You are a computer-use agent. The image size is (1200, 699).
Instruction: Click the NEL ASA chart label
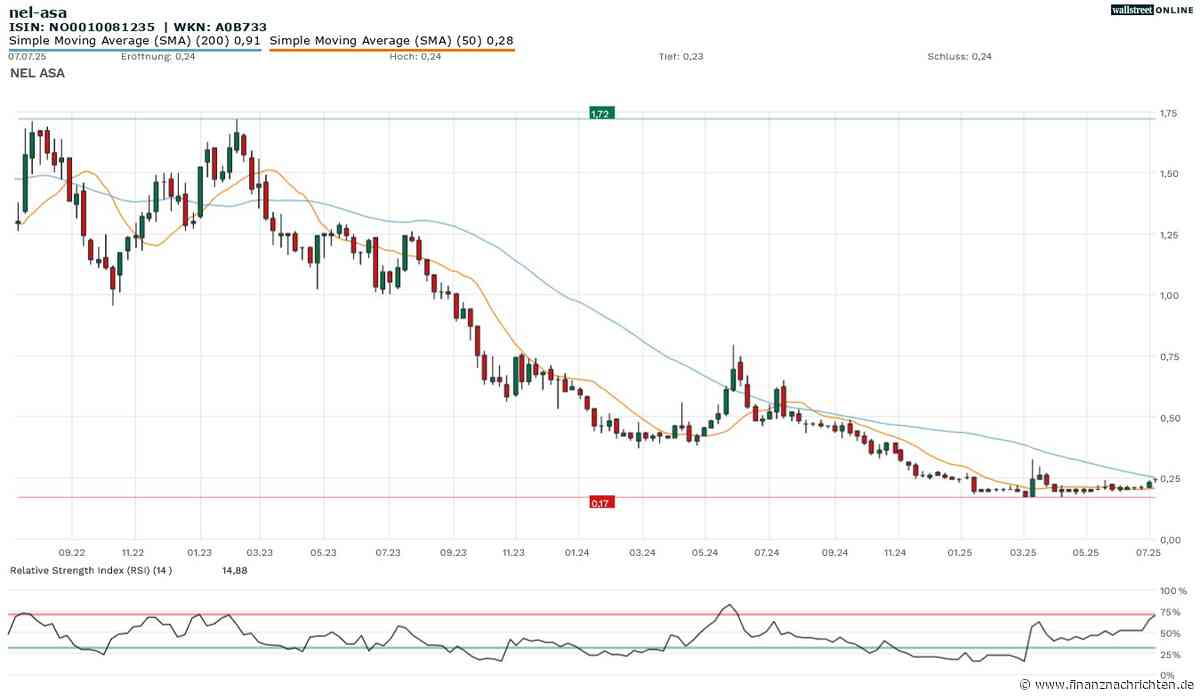click(37, 73)
